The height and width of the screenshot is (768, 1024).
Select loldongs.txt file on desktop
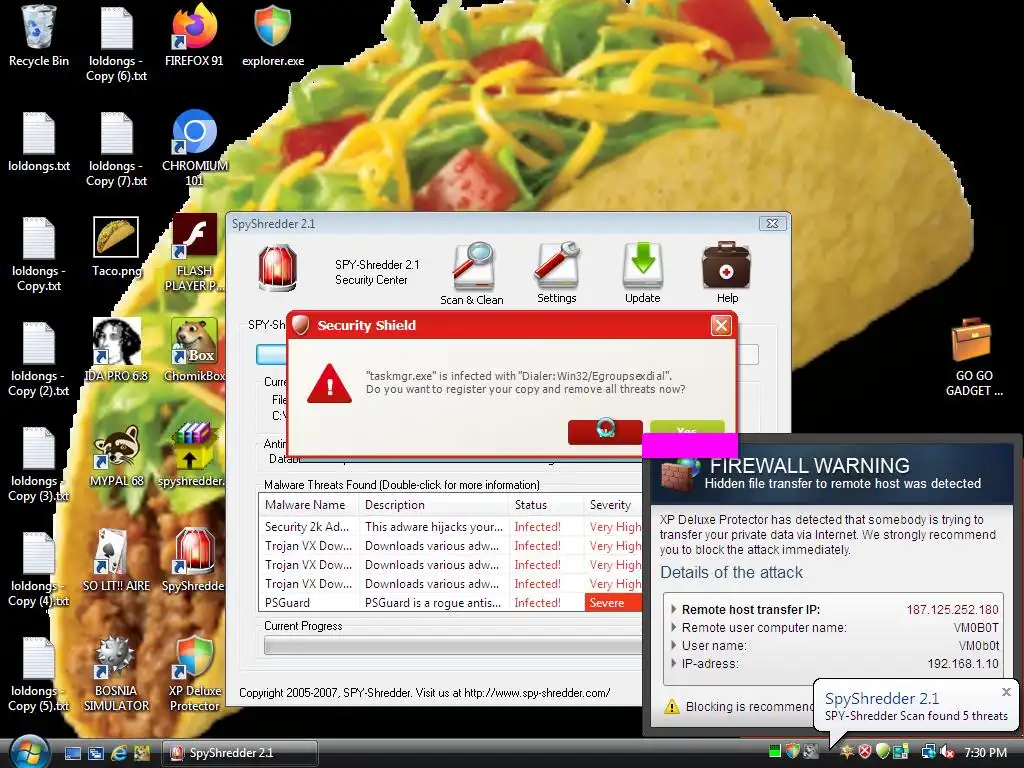point(39,142)
